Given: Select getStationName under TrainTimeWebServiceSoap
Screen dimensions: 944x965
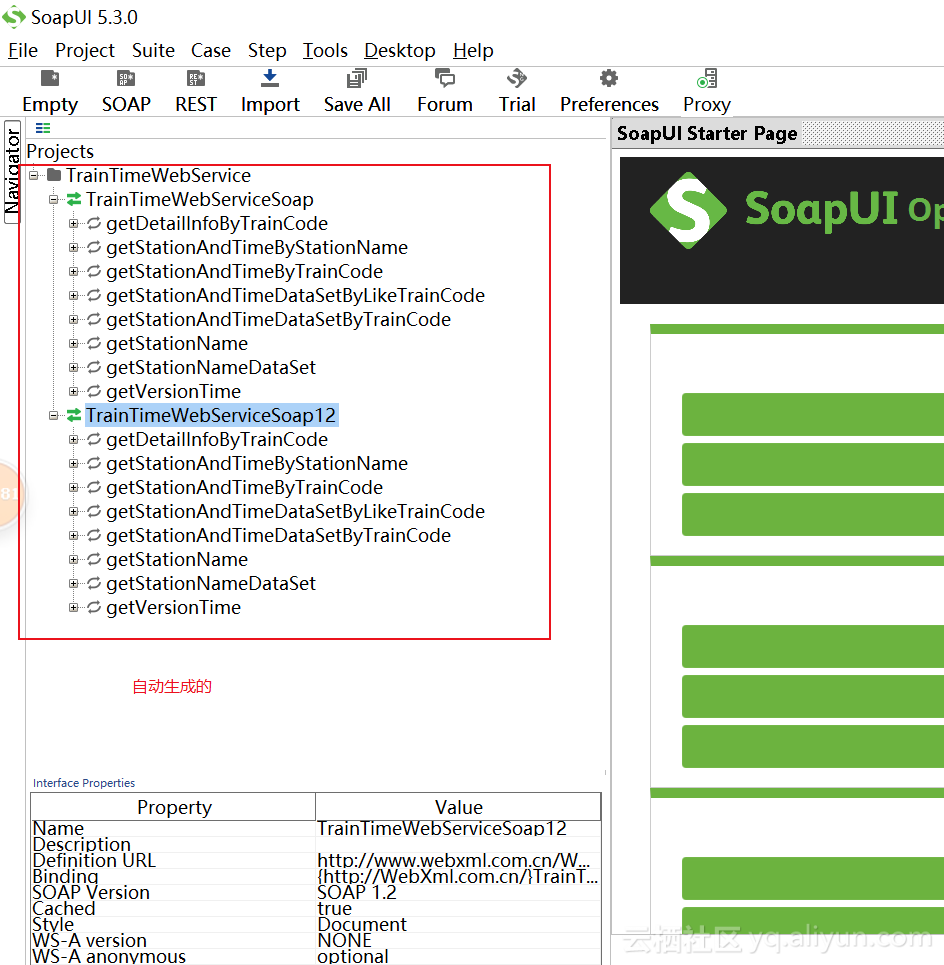Looking at the screenshot, I should pyautogui.click(x=177, y=343).
